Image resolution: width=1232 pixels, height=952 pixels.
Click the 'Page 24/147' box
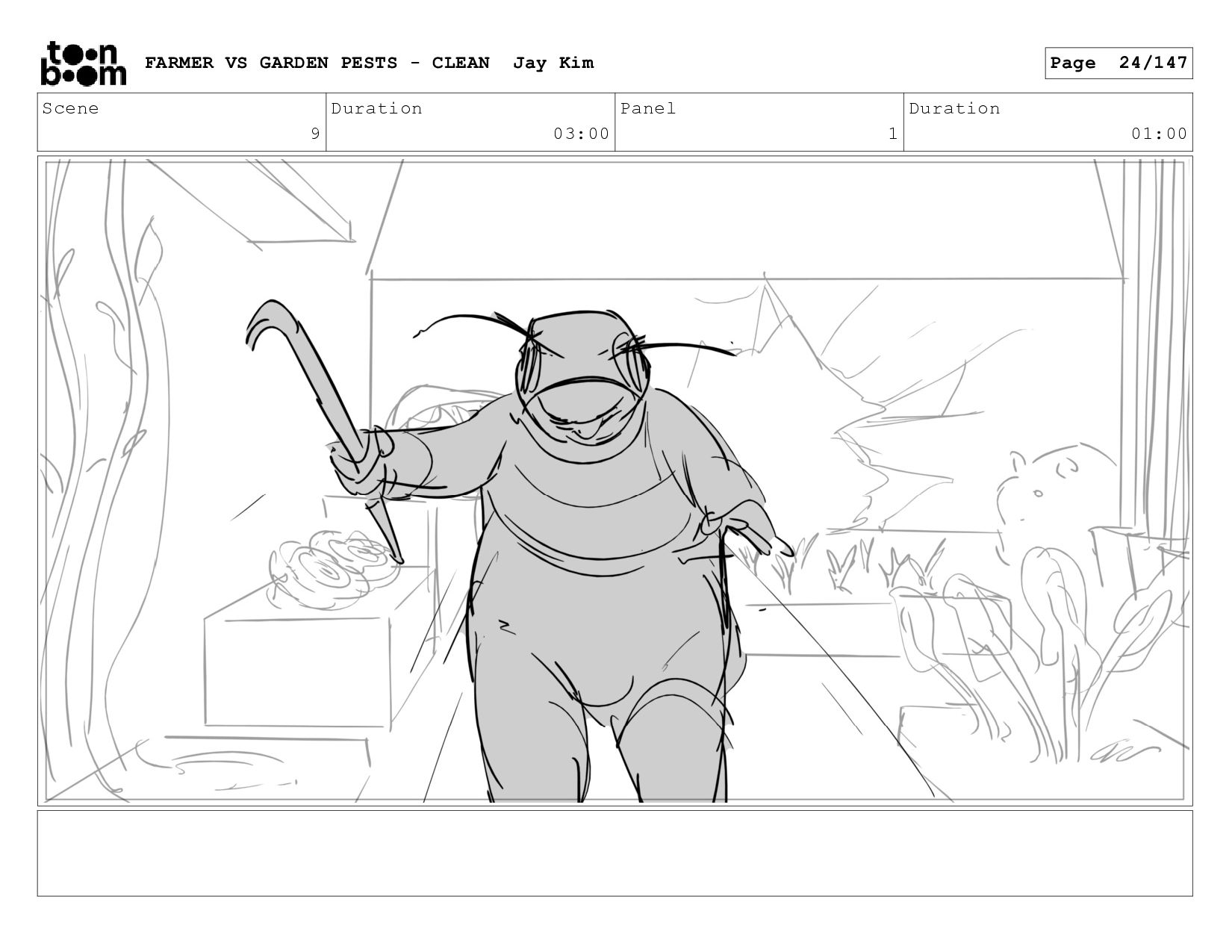(x=1119, y=63)
